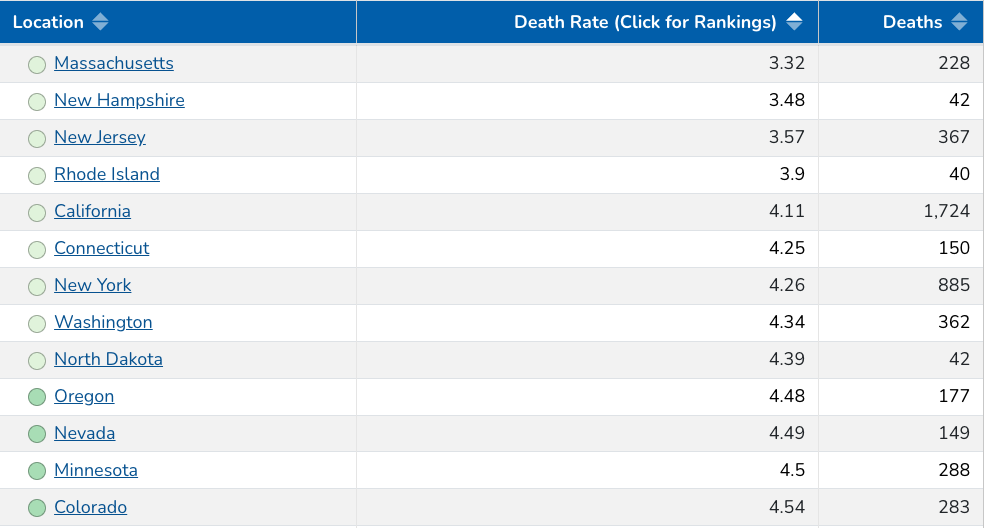Select Colorado deaths count 283
Image resolution: width=984 pixels, height=528 pixels.
click(954, 507)
